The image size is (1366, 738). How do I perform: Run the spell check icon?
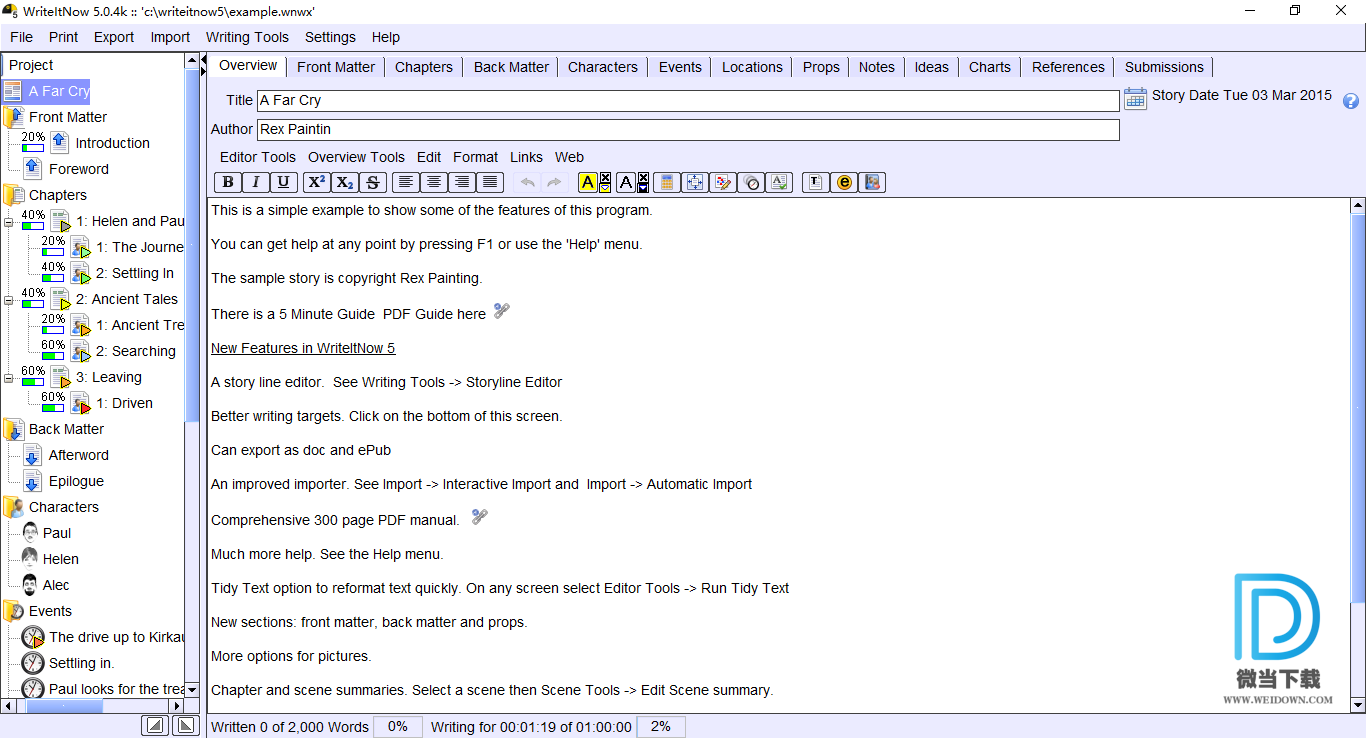click(779, 182)
